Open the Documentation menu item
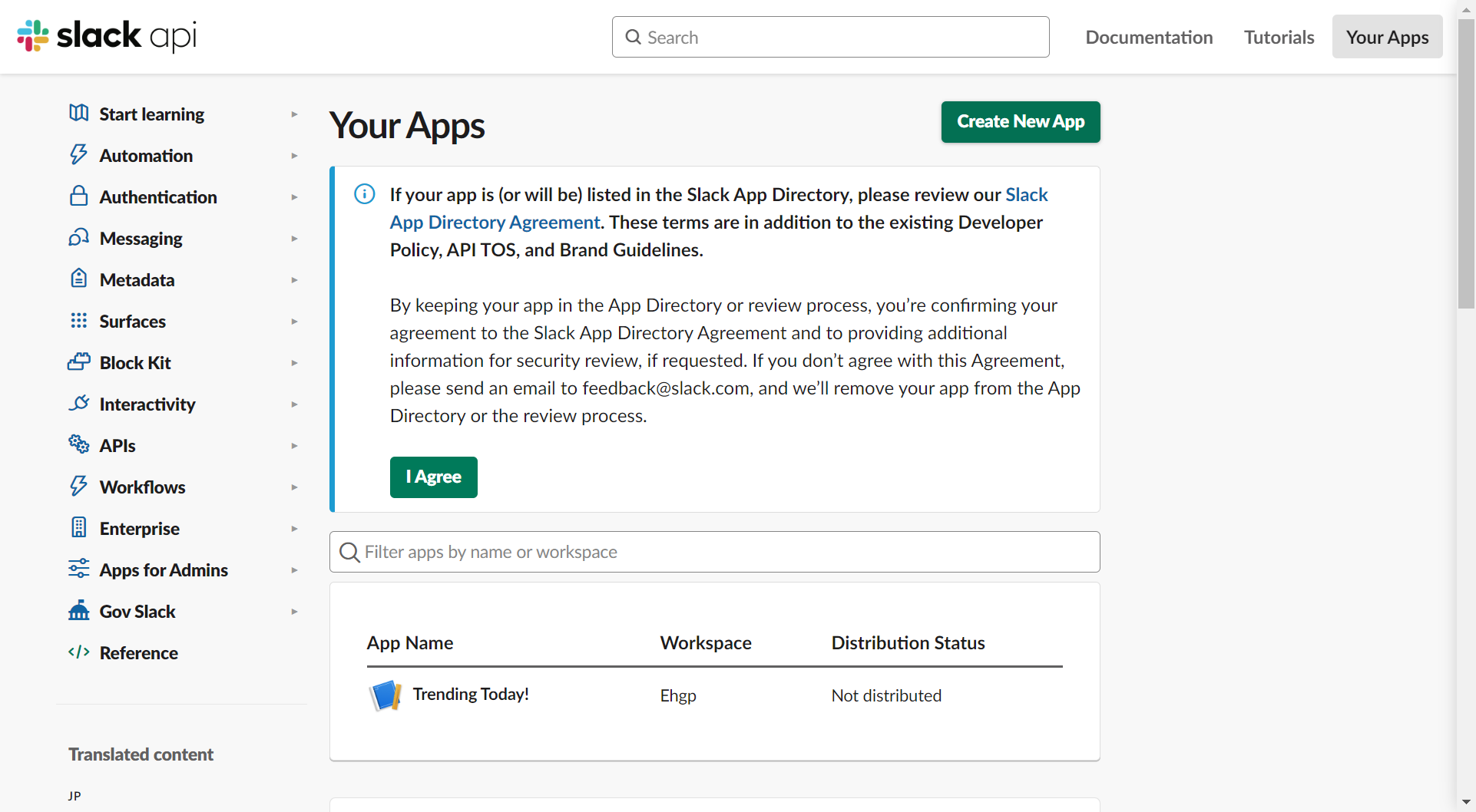 (x=1149, y=37)
